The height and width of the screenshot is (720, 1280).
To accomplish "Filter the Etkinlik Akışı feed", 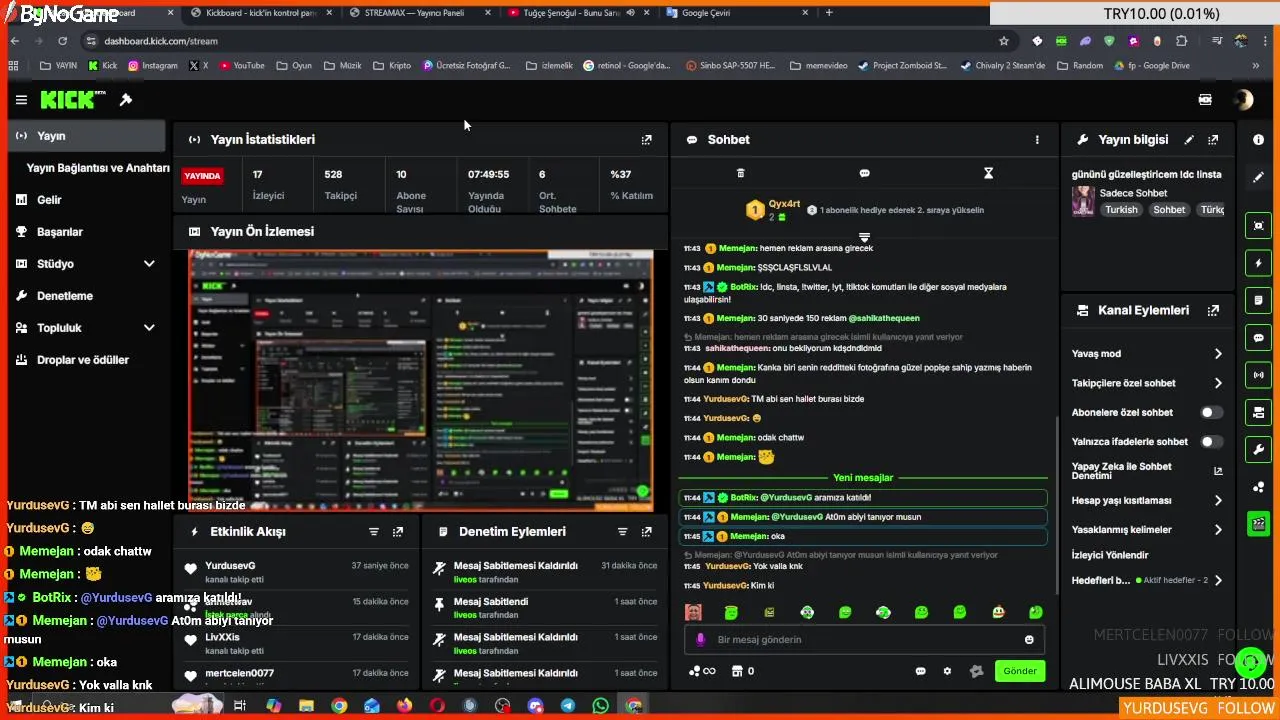I will pos(374,532).
